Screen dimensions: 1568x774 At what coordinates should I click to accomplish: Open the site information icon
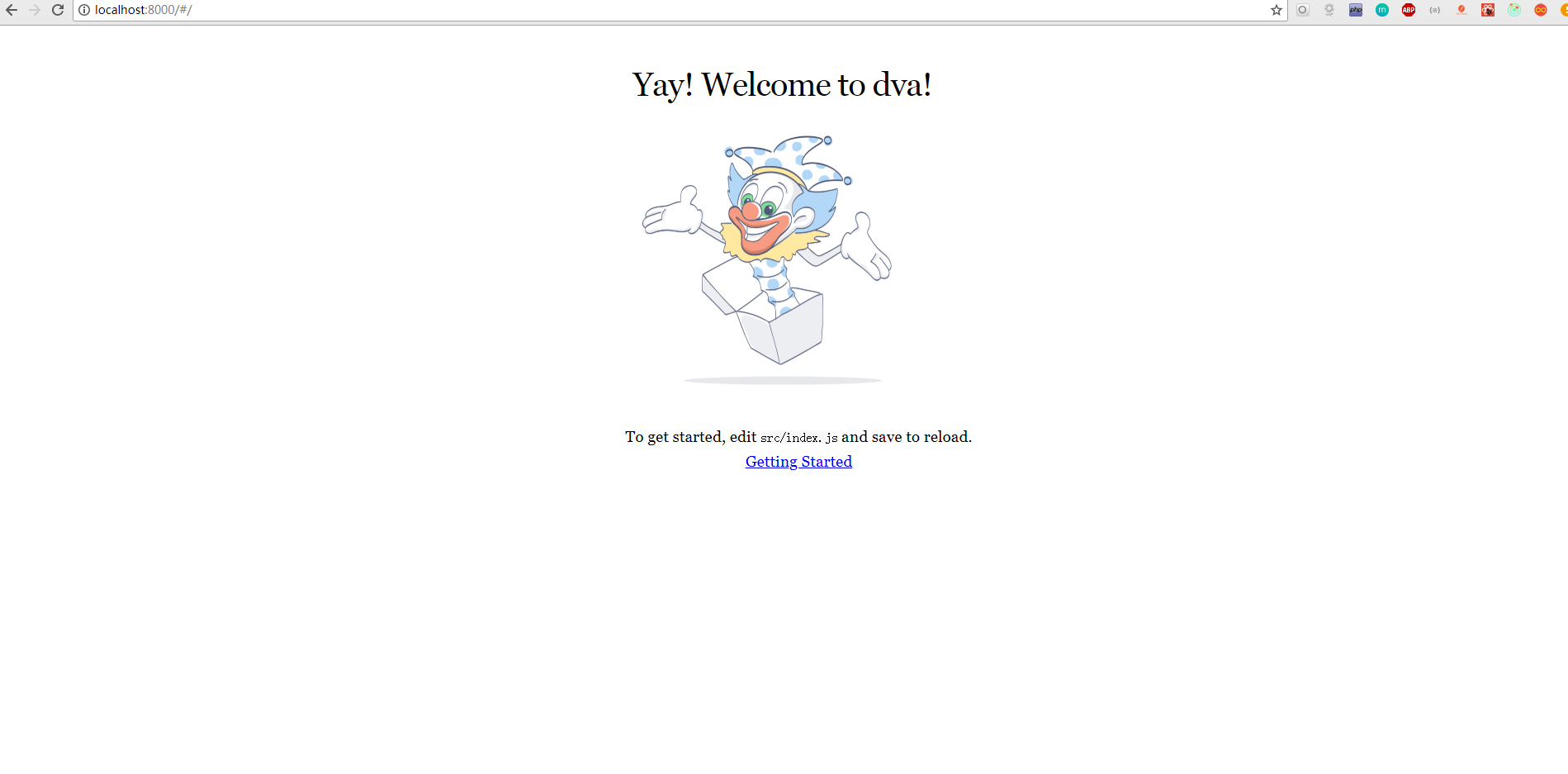84,10
